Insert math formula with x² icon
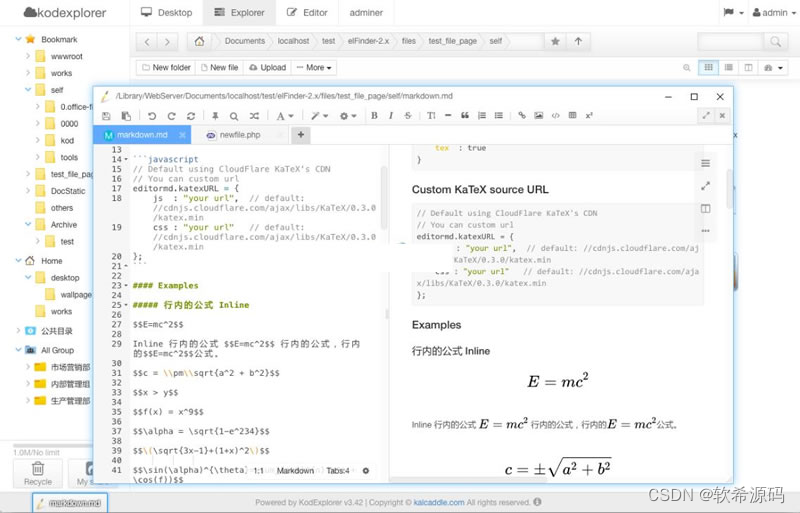The height and width of the screenshot is (513, 800). tap(589, 115)
